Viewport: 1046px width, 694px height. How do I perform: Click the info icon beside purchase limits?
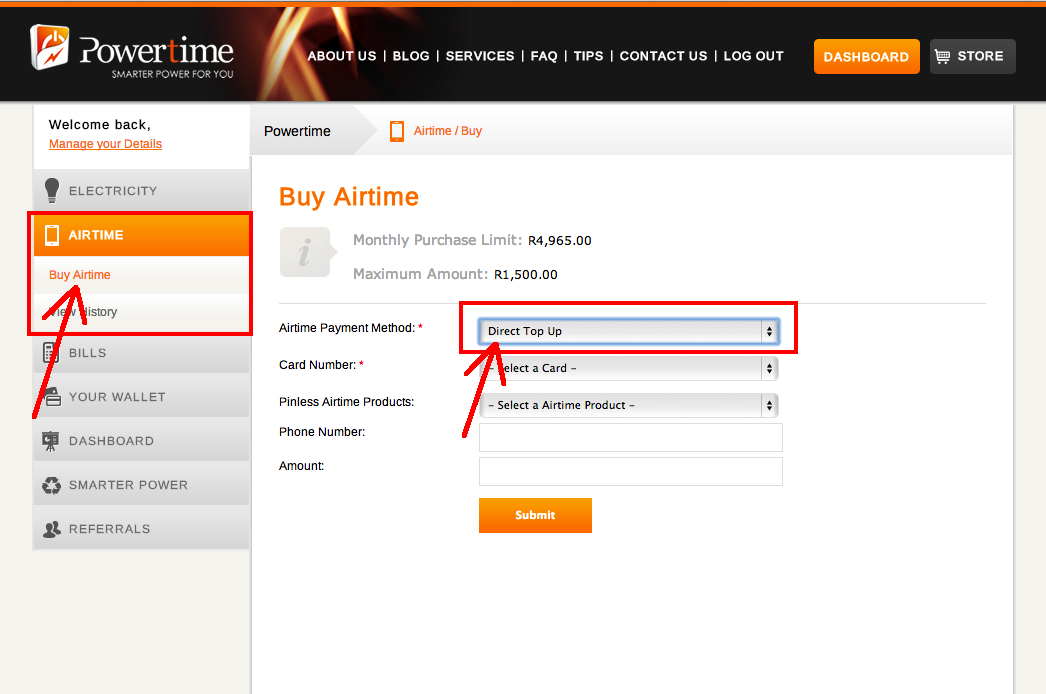(307, 252)
